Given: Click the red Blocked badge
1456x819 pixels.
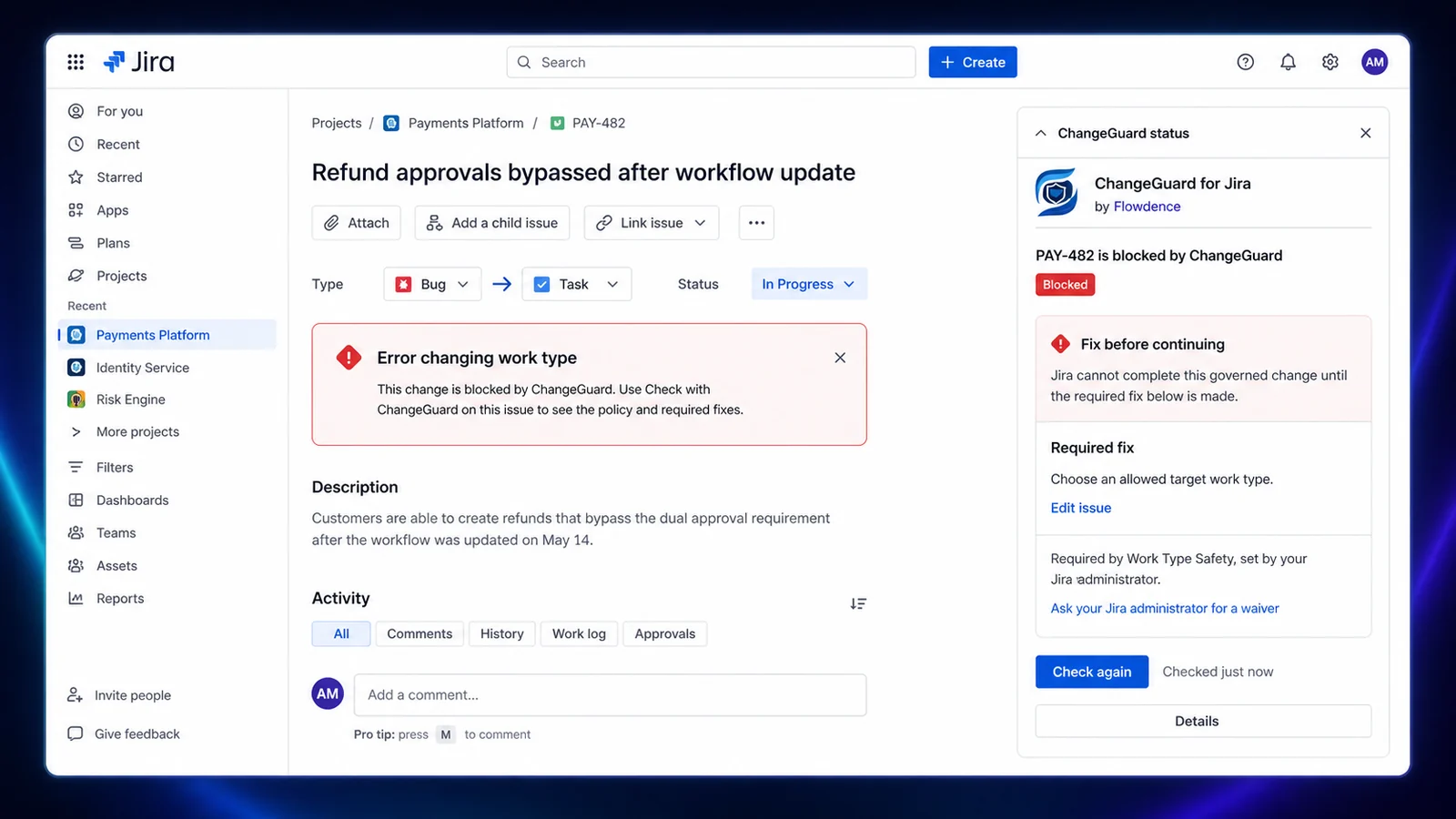Looking at the screenshot, I should [x=1065, y=285].
